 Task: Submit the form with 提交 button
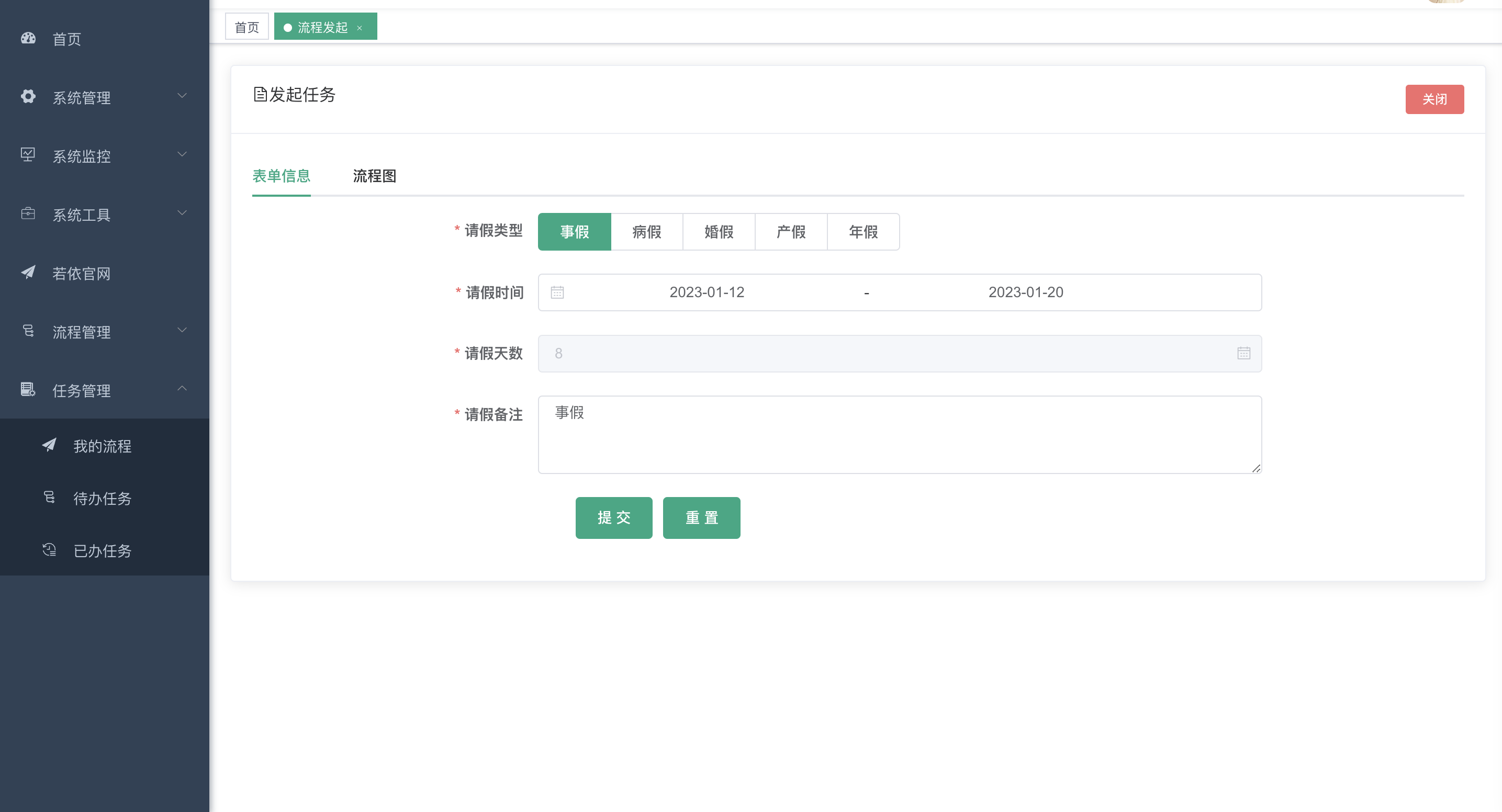(613, 517)
